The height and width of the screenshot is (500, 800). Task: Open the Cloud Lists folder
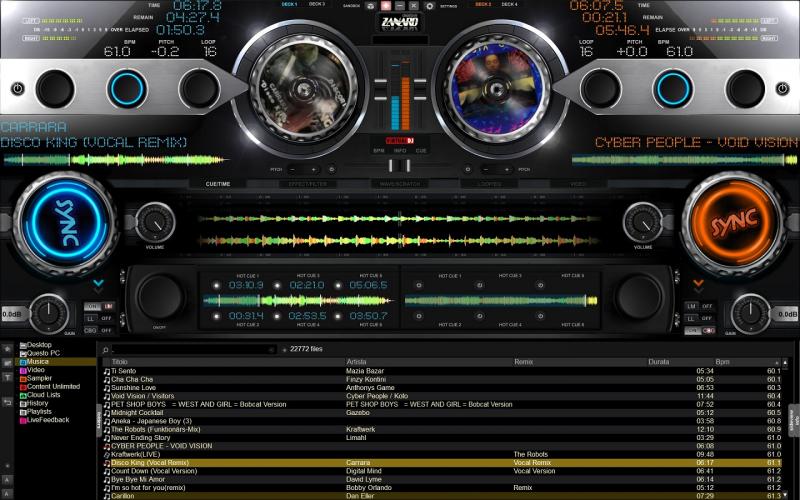tap(43, 395)
